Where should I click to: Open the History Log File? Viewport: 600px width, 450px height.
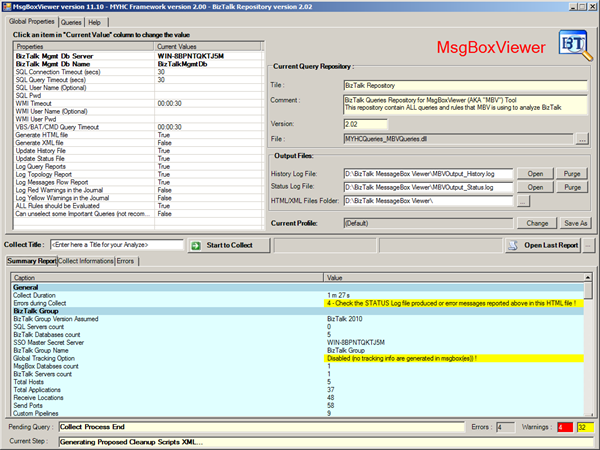point(536,172)
